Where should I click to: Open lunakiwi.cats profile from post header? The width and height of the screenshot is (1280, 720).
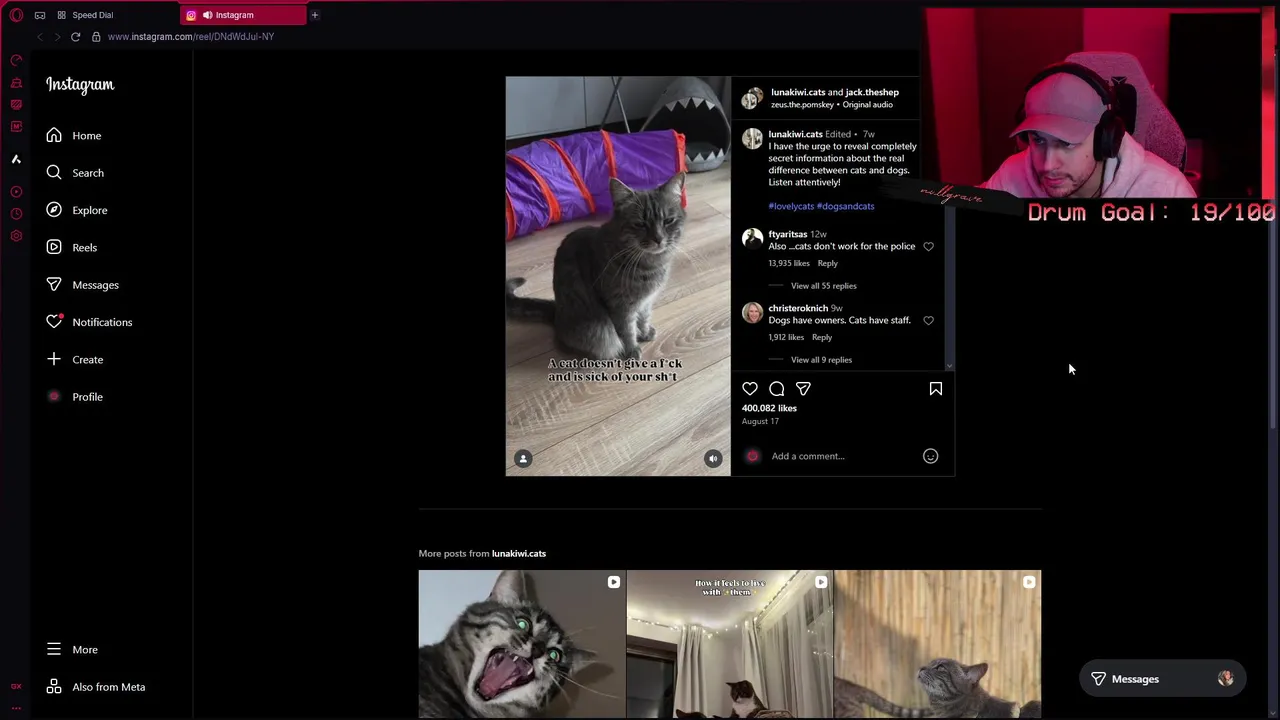pyautogui.click(x=798, y=92)
